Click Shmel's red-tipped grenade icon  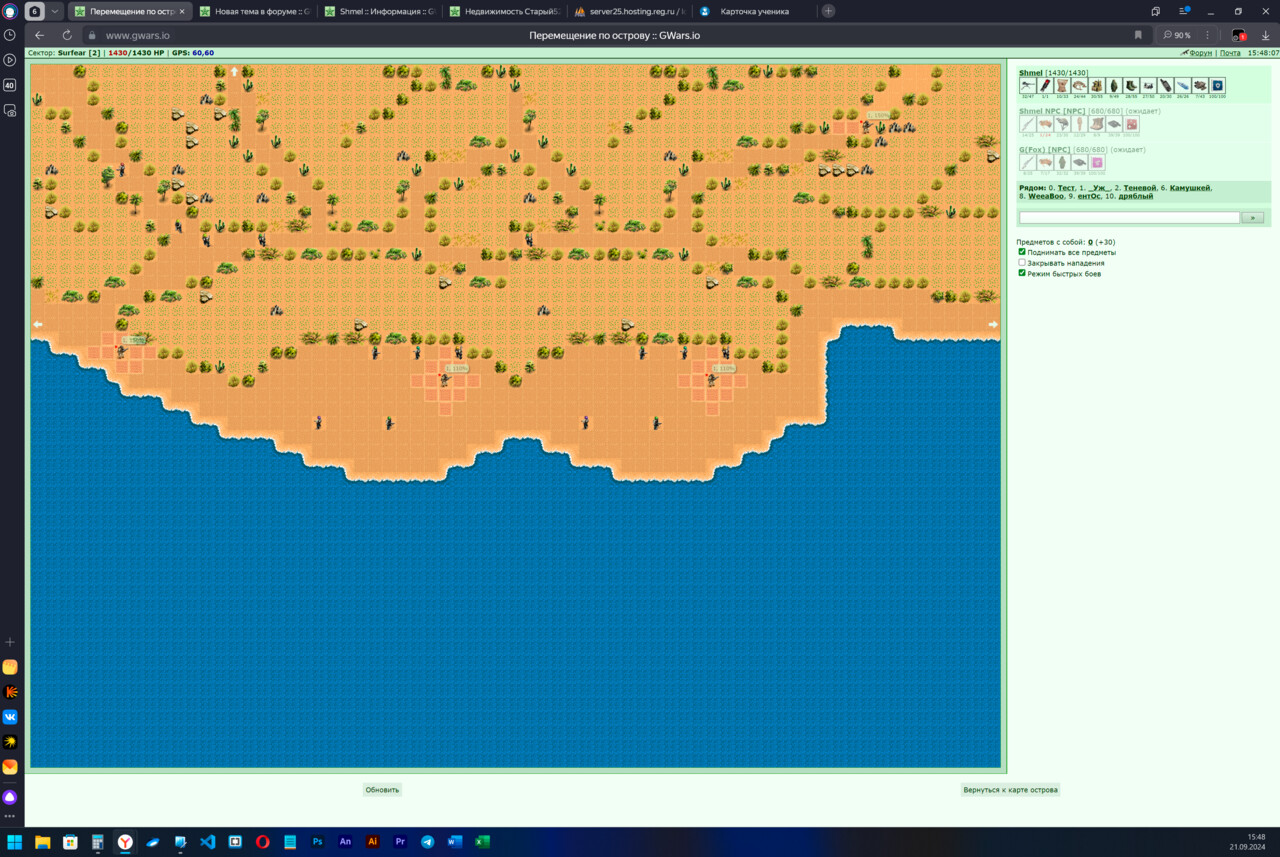click(1045, 85)
